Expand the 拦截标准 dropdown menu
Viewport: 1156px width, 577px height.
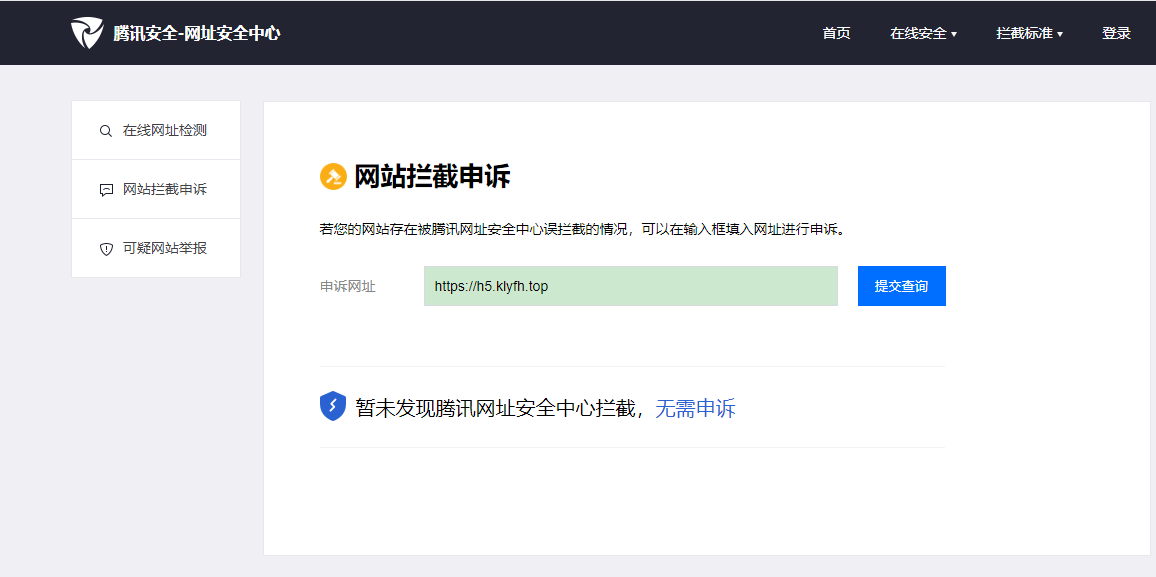pyautogui.click(x=1029, y=33)
